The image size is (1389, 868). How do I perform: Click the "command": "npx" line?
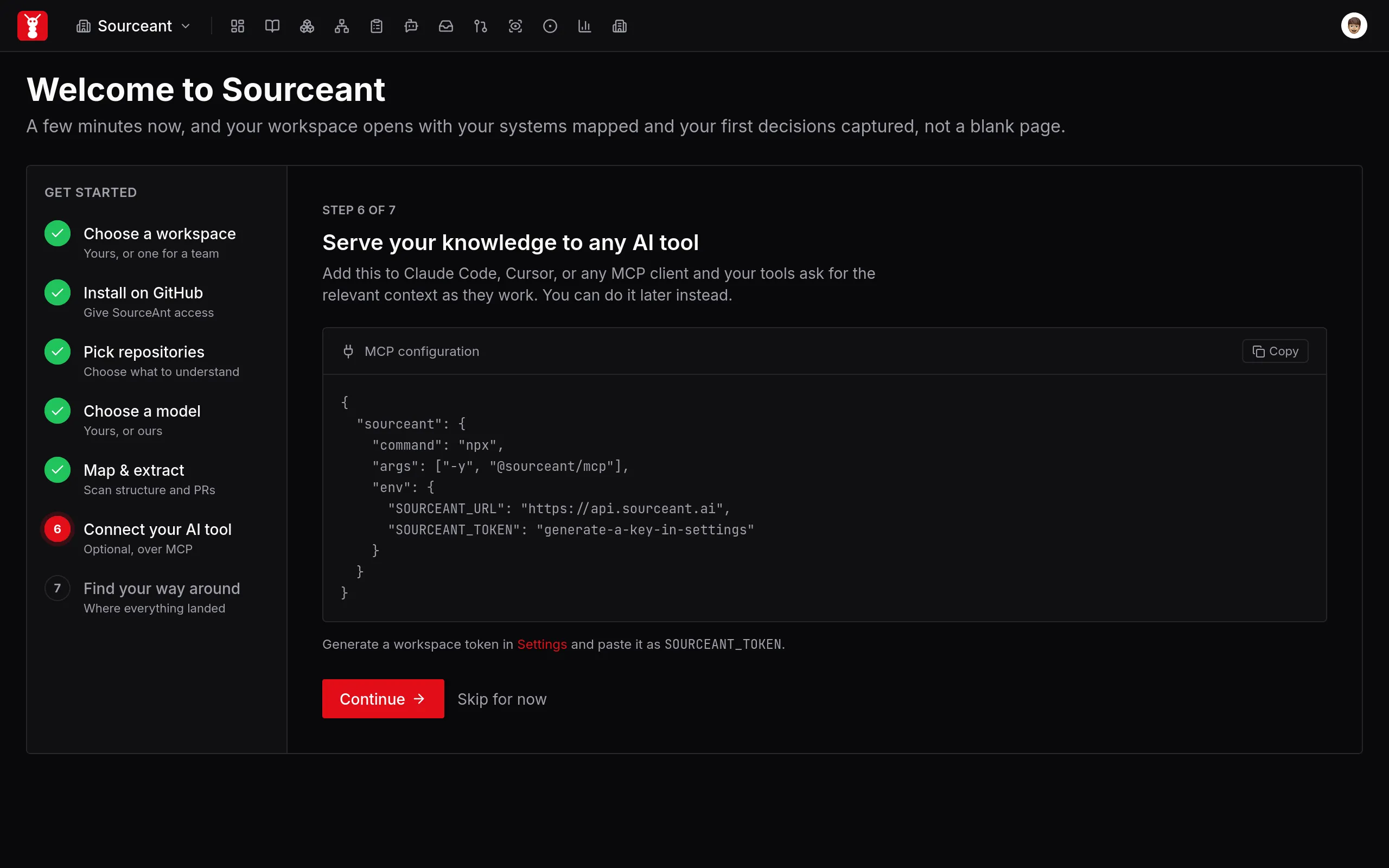437,445
